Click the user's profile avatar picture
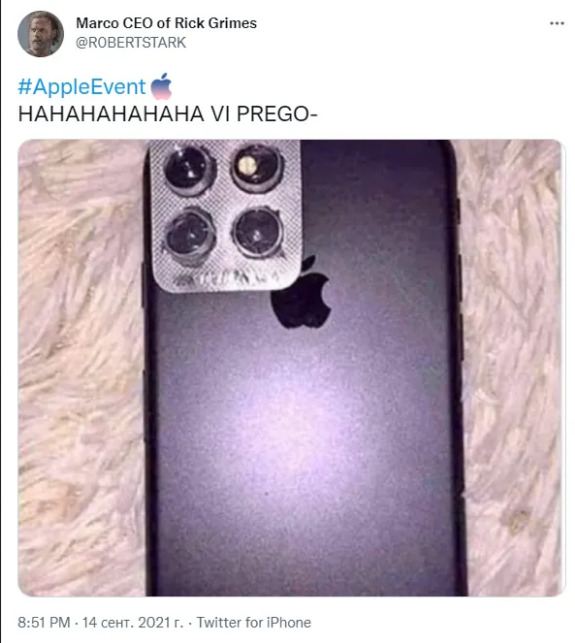This screenshot has height=643, width=575. tap(40, 34)
